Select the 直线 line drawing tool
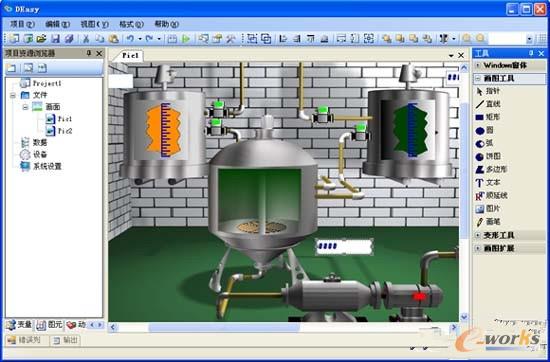Screen dimensions: 550x362 point(488,104)
